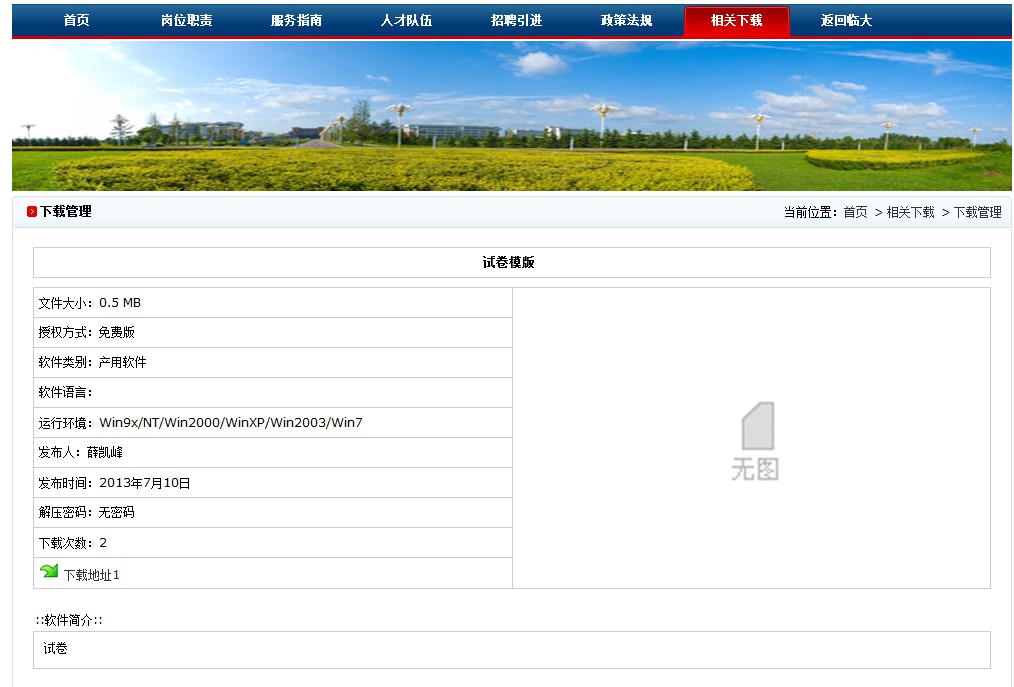Click the 试卷 text in software description box
Screen dimensions: 1014x687
(x=56, y=649)
